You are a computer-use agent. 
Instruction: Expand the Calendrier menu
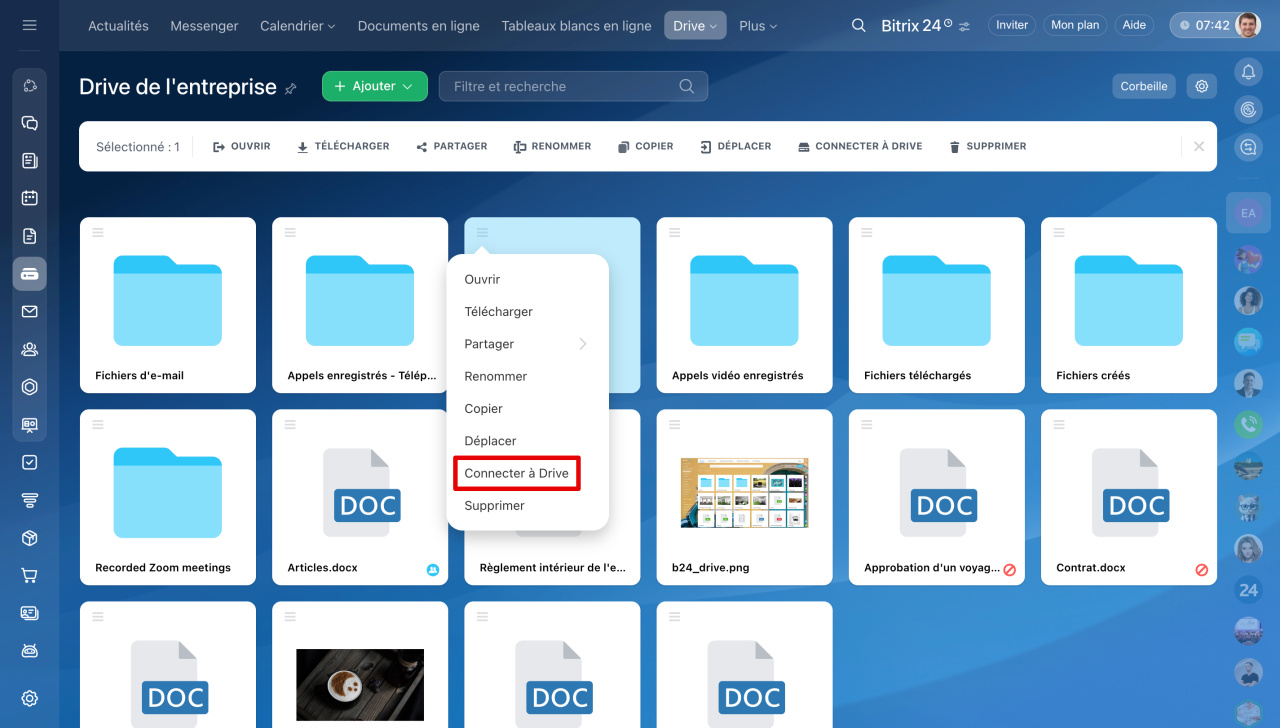click(x=297, y=26)
